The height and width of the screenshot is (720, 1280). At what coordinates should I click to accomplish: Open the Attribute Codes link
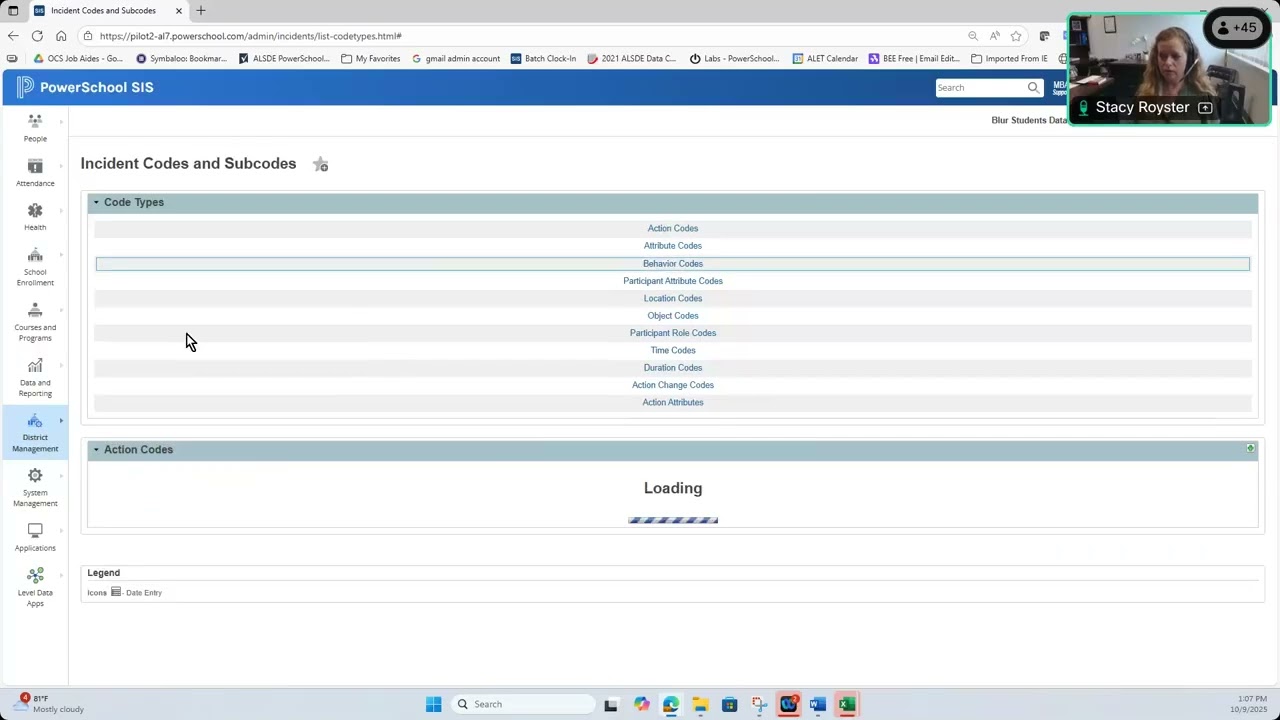tap(673, 246)
